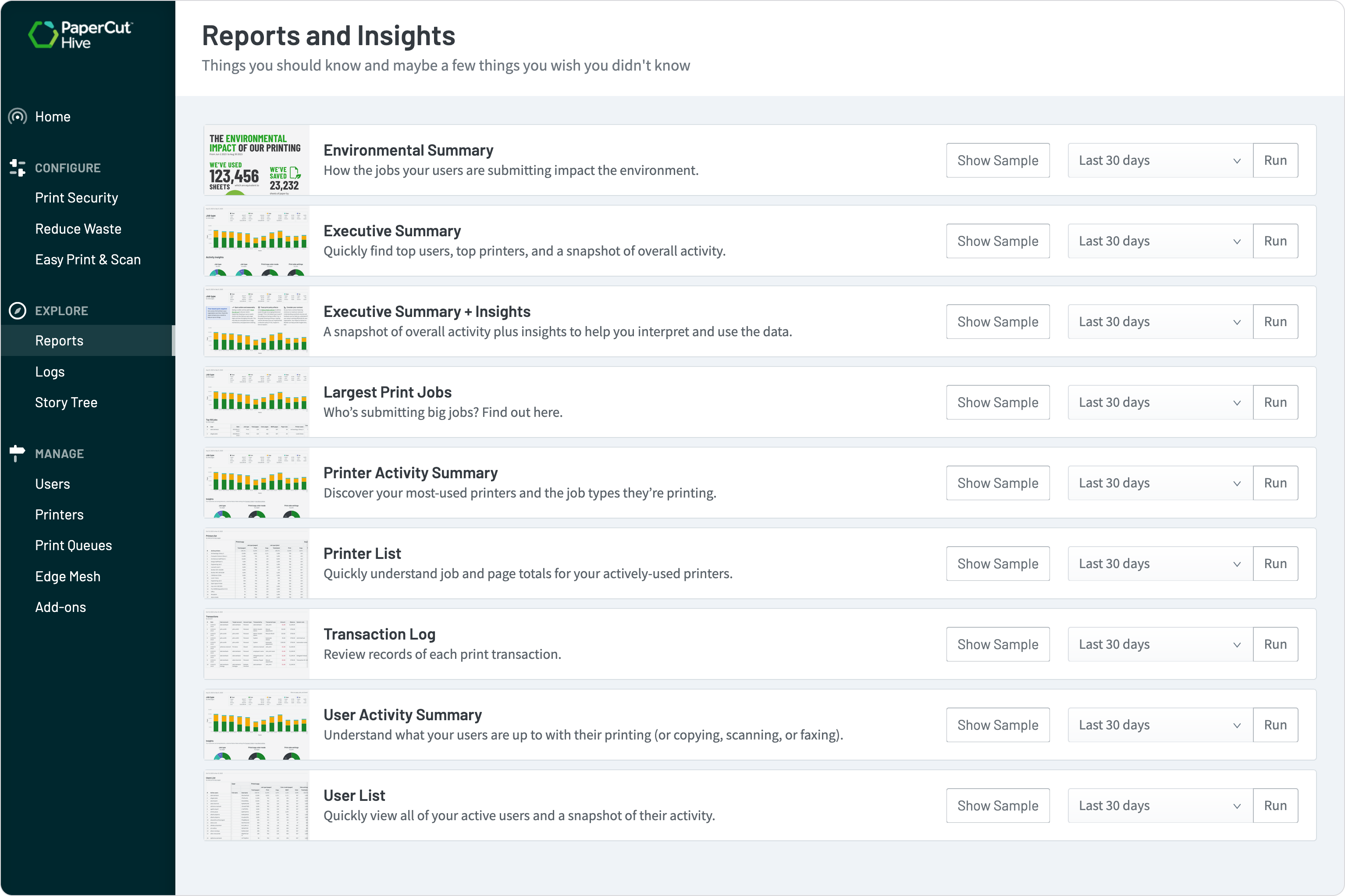This screenshot has width=1345, height=896.
Task: Click the Configure section icon
Action: click(17, 167)
